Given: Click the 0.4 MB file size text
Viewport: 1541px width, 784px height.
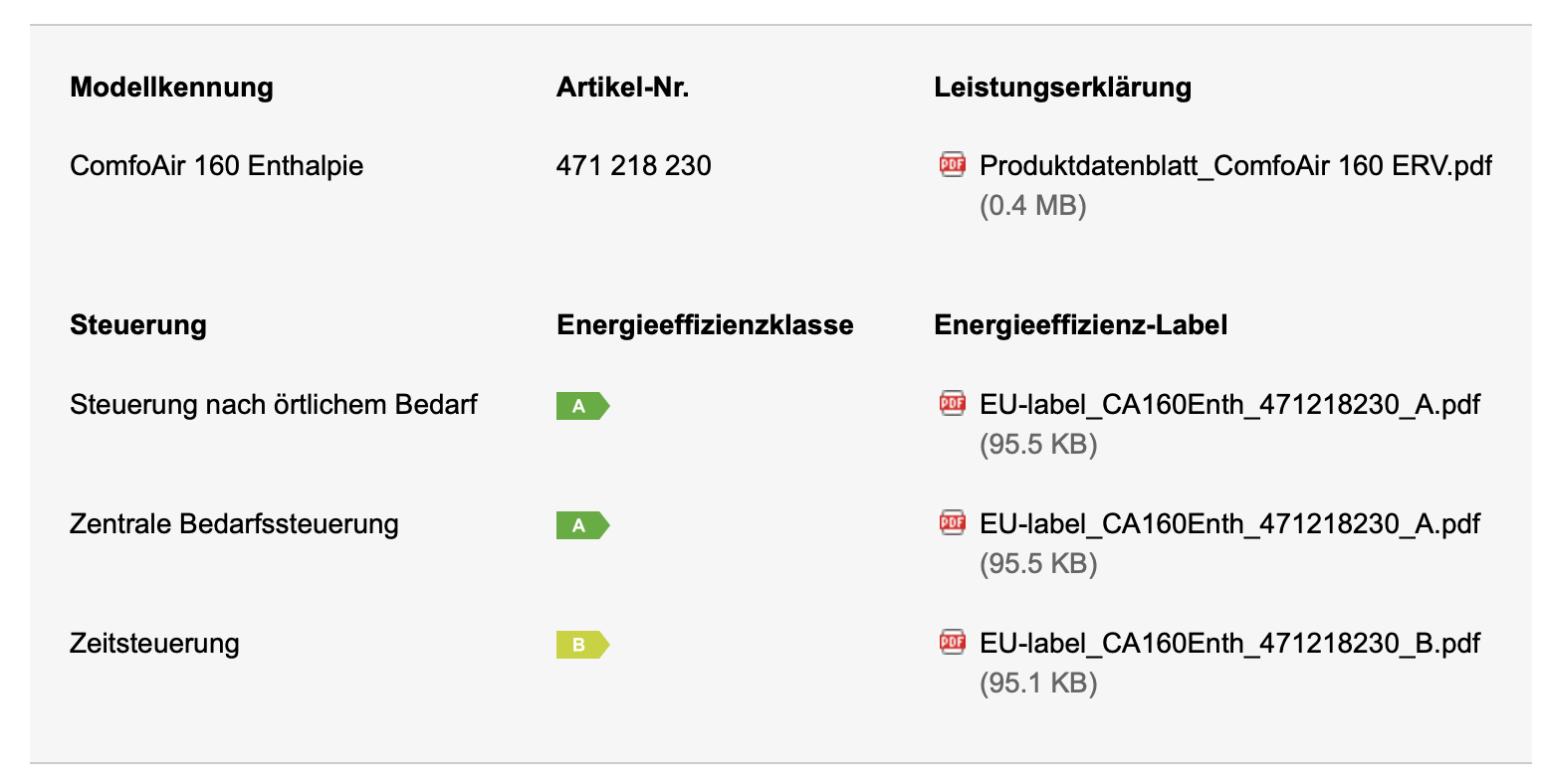Looking at the screenshot, I should [x=1033, y=205].
